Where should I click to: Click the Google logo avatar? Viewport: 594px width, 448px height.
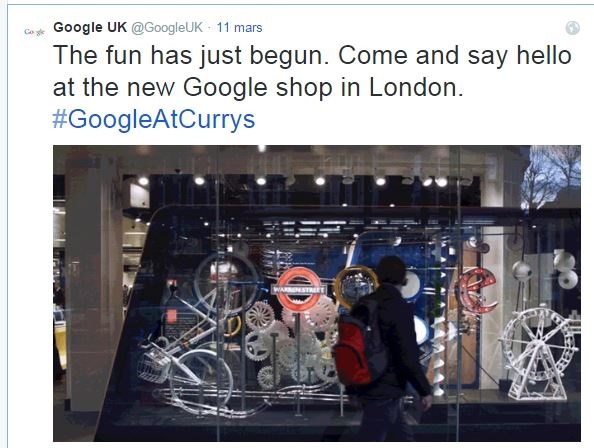point(34,32)
